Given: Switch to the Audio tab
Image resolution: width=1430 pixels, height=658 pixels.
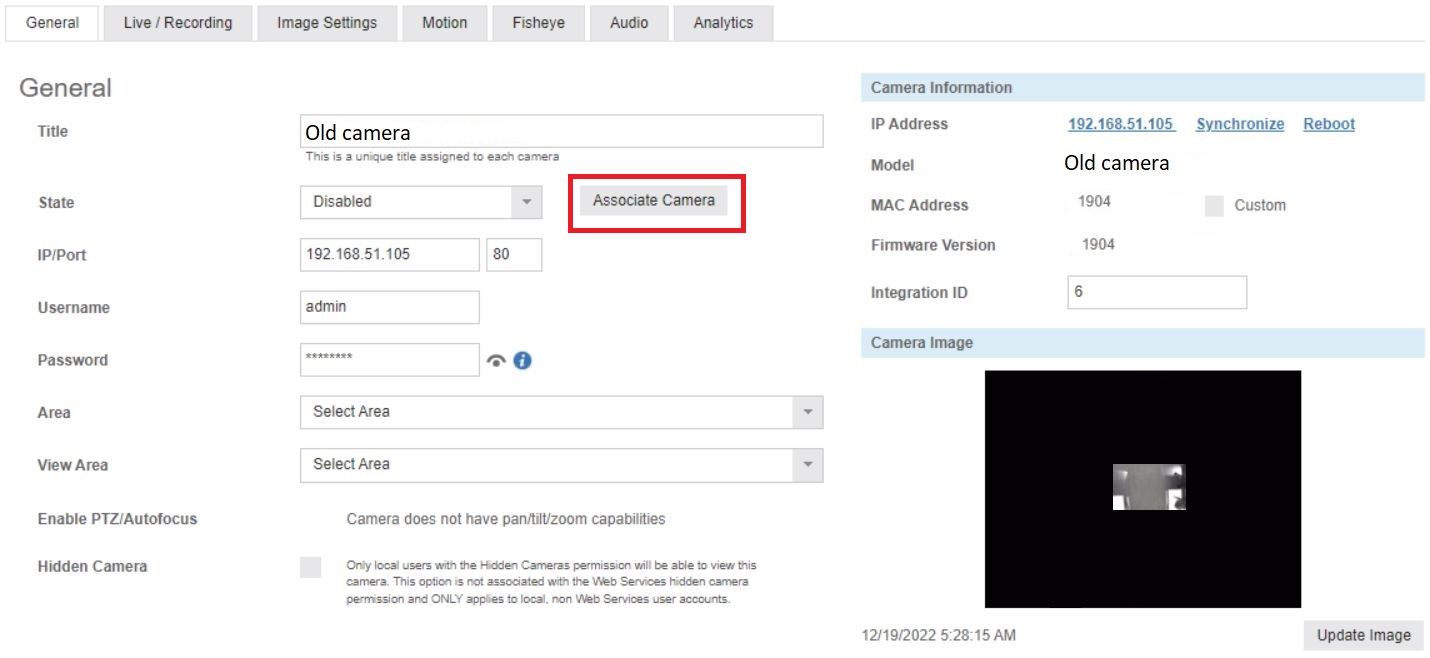Looking at the screenshot, I should (x=629, y=22).
